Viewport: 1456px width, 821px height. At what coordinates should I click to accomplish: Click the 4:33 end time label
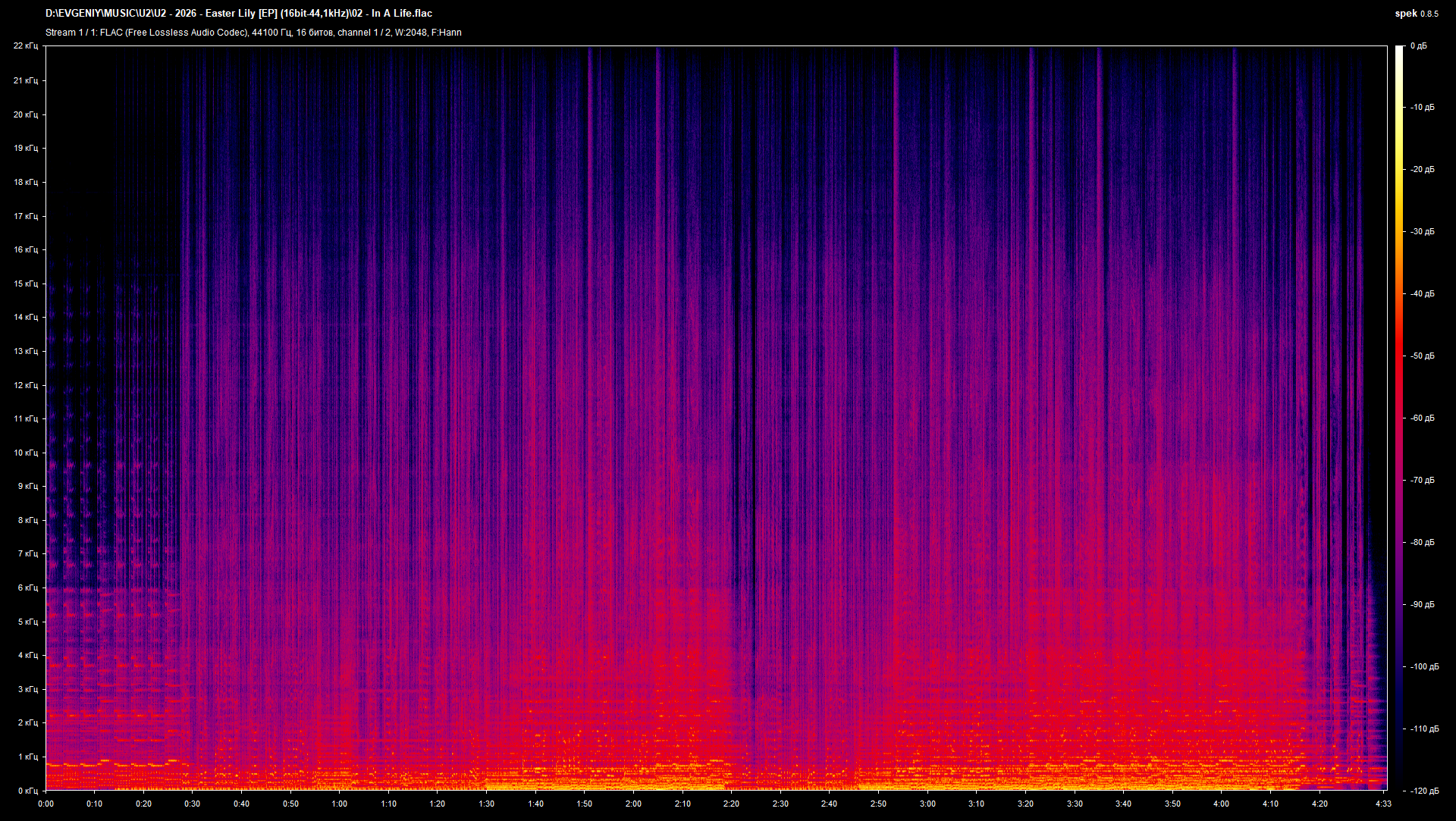[x=1382, y=804]
